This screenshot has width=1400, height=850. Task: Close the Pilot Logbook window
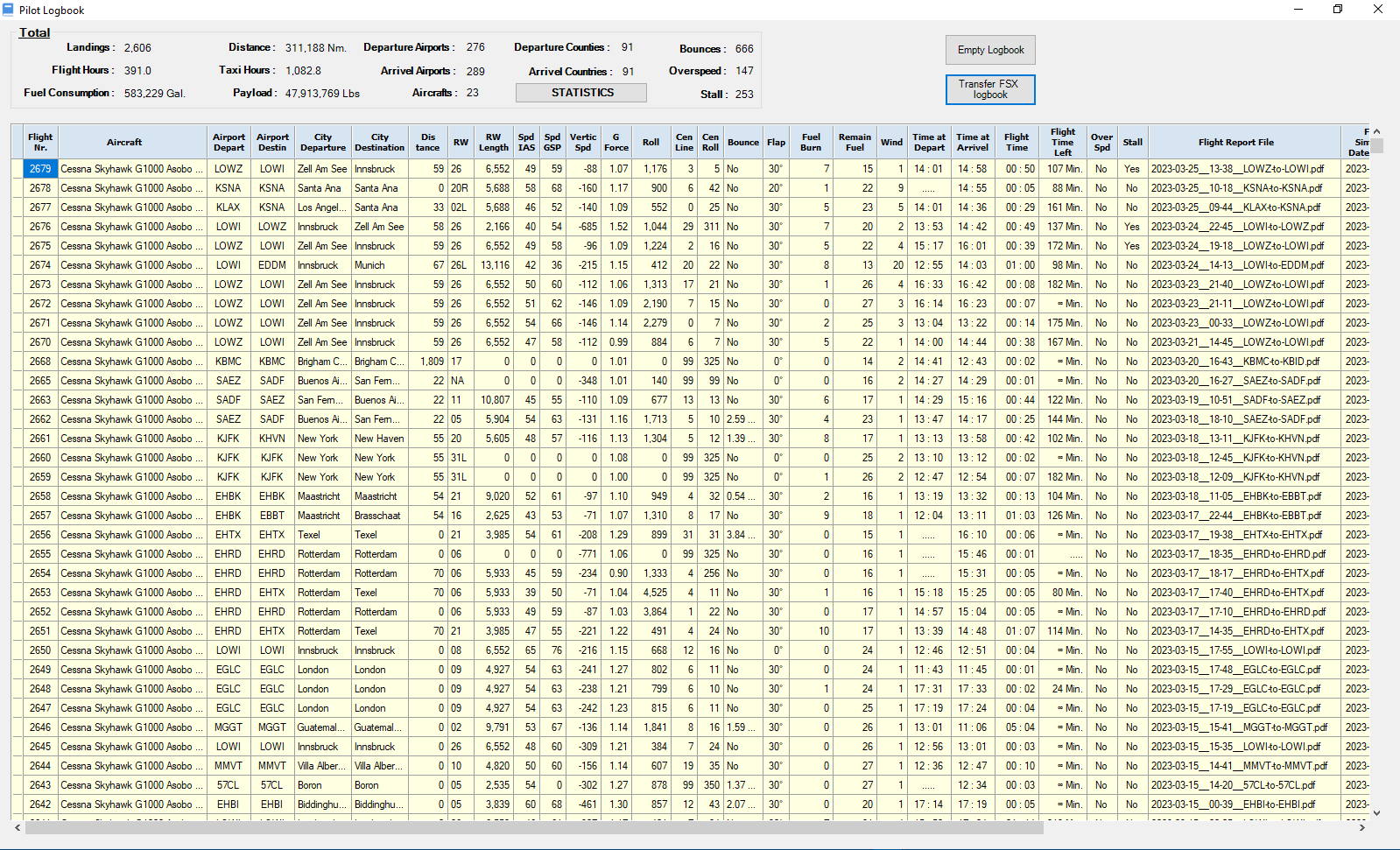tap(1378, 10)
